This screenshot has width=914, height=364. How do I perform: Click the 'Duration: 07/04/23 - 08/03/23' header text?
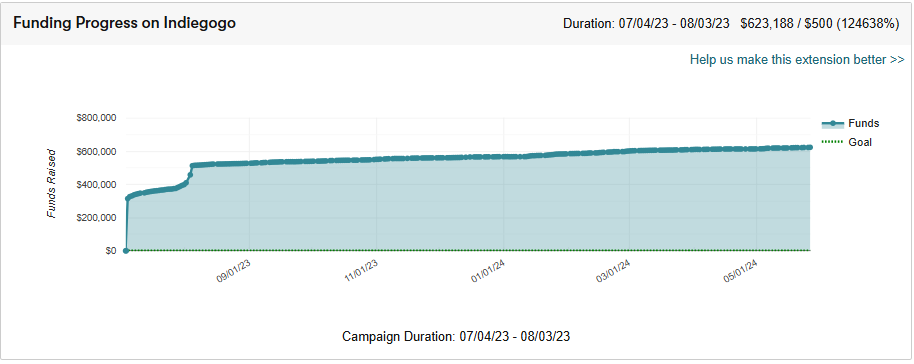[x=646, y=24]
